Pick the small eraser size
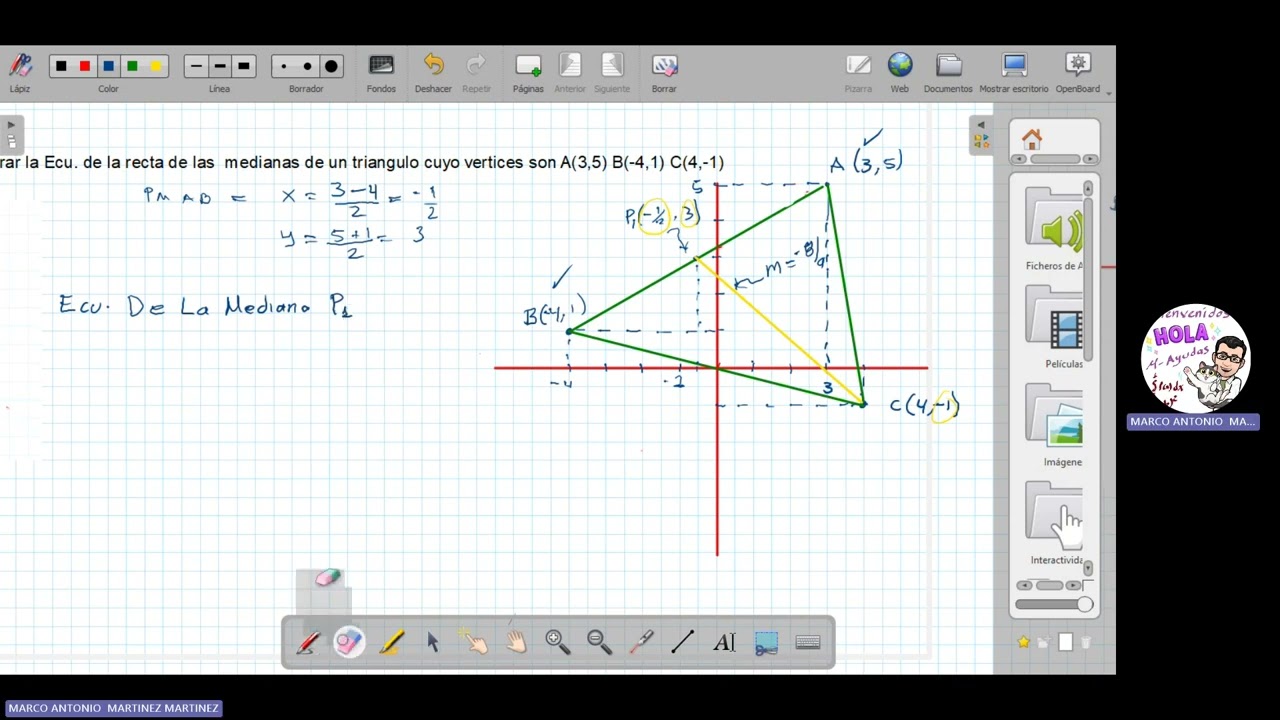 tap(284, 67)
